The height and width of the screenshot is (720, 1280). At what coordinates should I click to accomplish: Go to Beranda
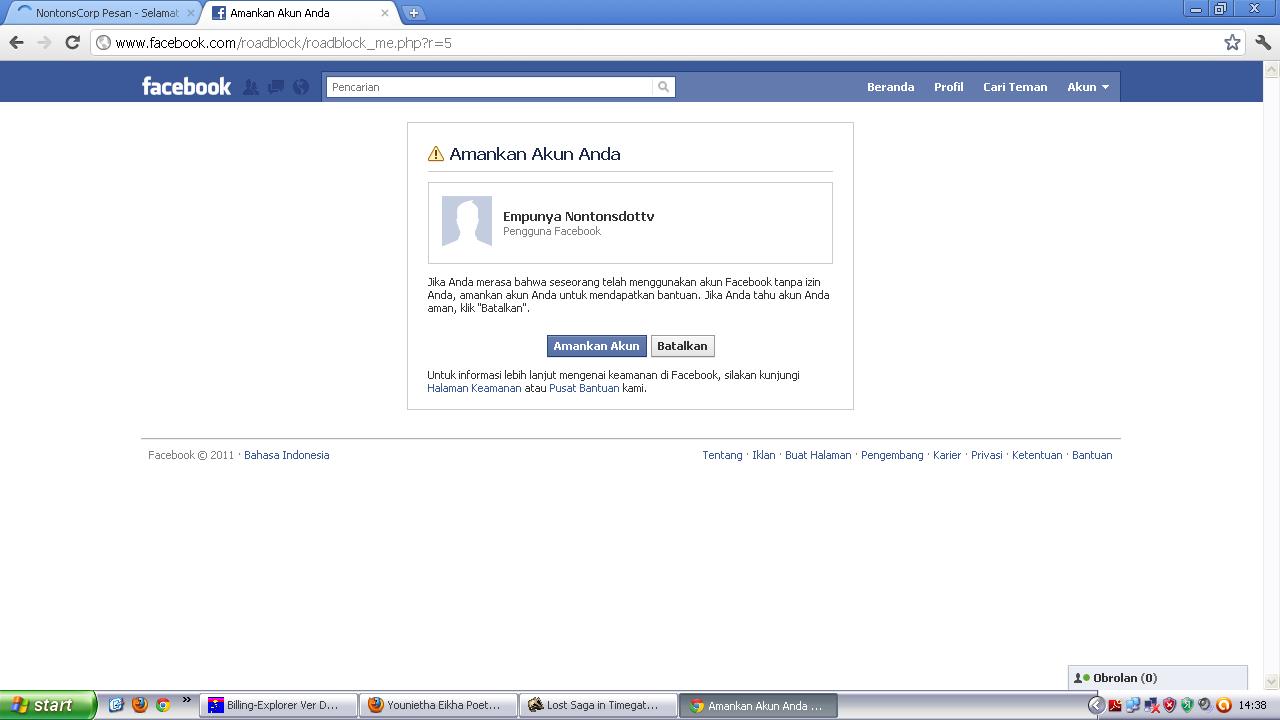890,87
